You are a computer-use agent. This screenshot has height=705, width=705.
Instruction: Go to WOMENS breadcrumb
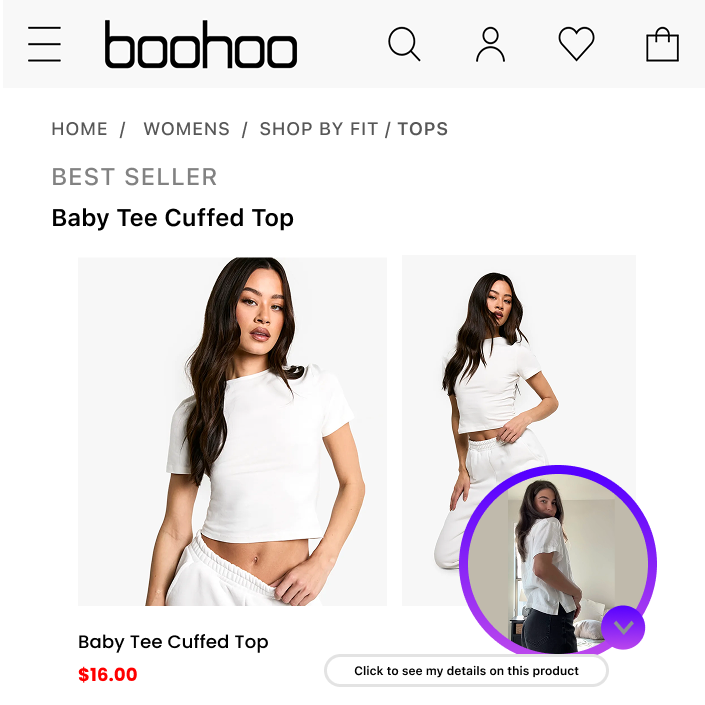pos(187,129)
